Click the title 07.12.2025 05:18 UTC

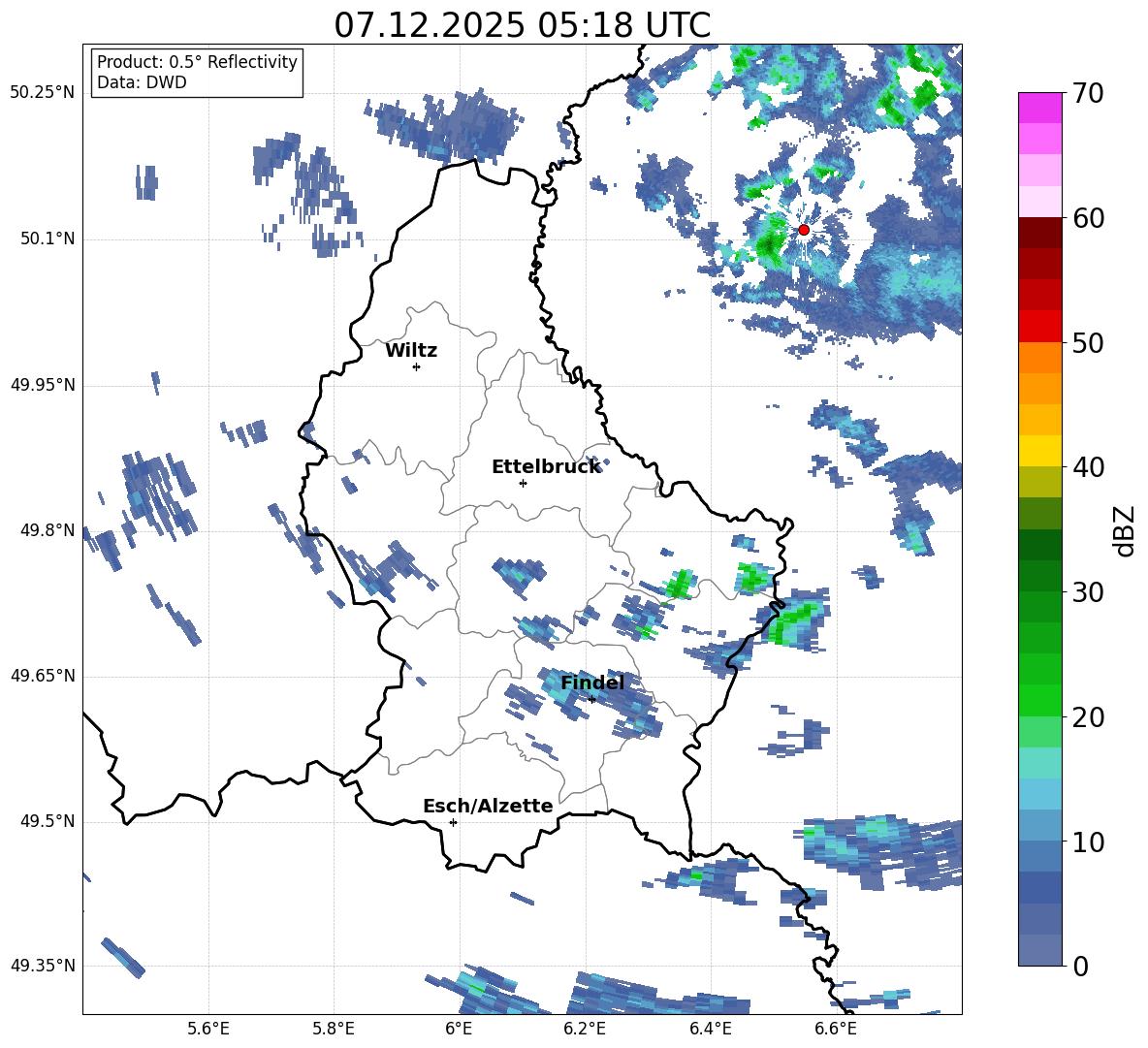[522, 25]
